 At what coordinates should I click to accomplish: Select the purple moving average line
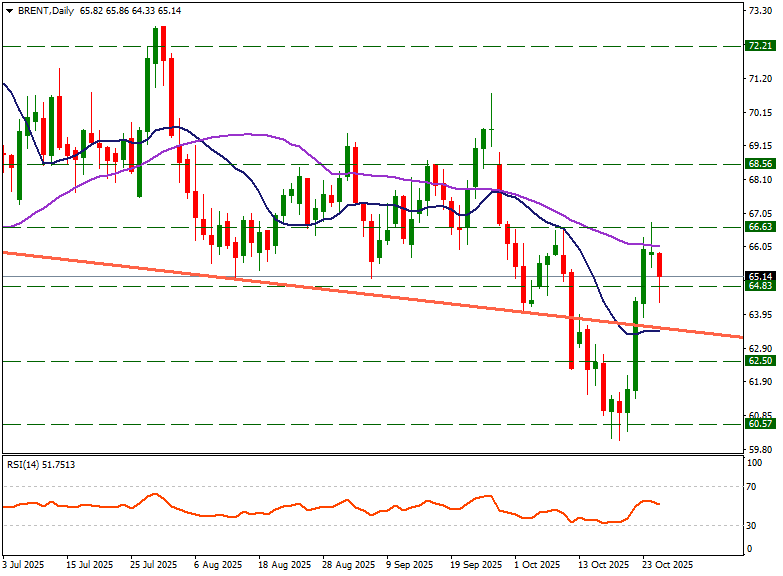coord(250,134)
